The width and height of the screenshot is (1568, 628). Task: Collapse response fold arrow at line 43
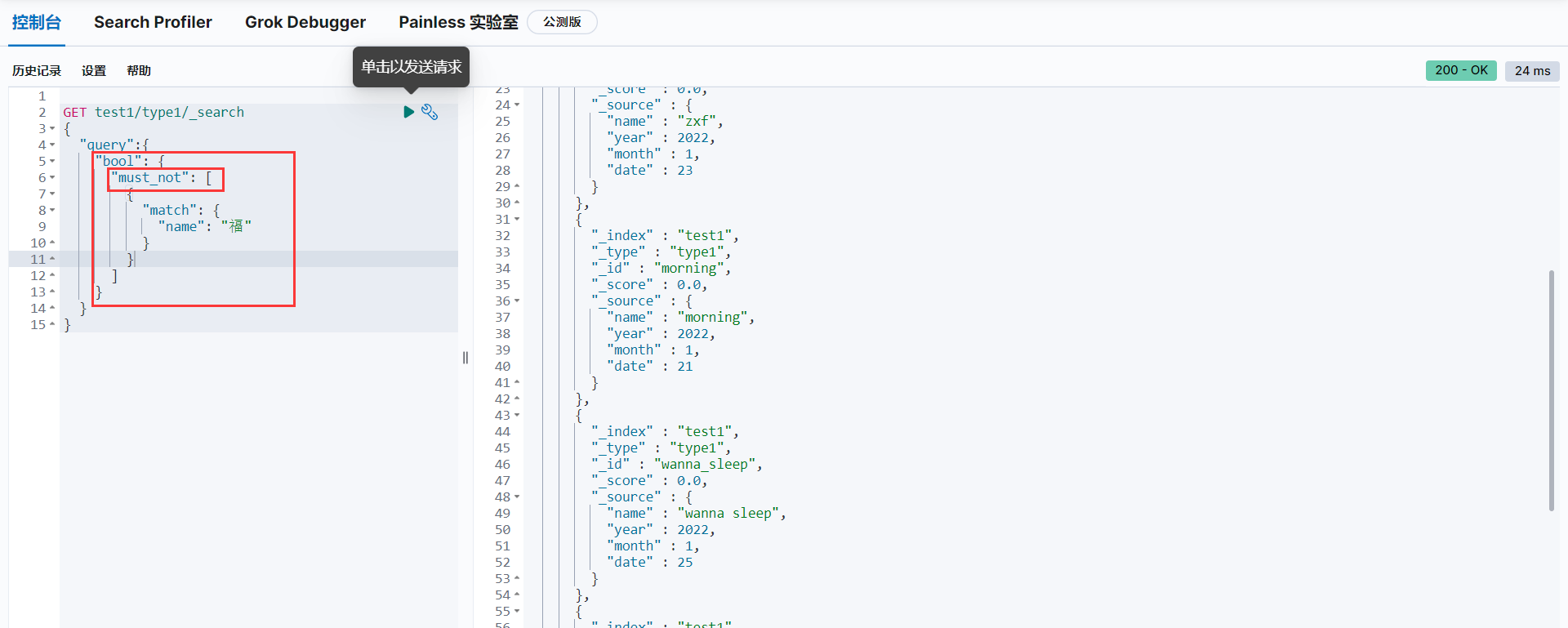pyautogui.click(x=517, y=416)
